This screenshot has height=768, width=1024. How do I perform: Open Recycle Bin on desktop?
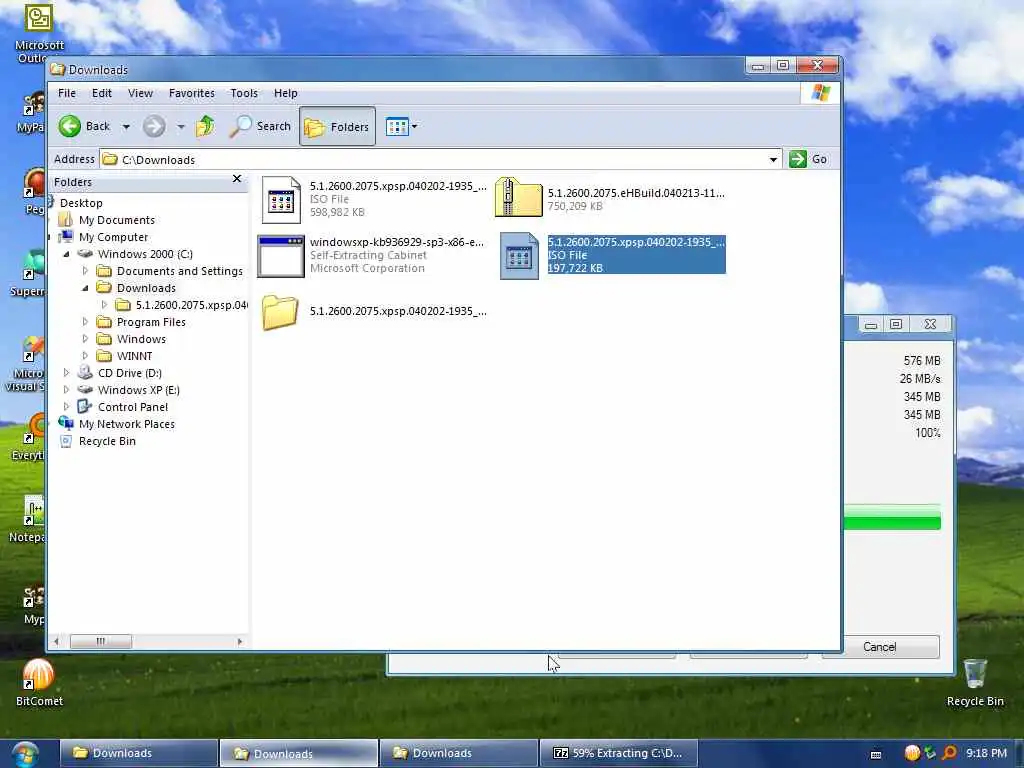974,683
